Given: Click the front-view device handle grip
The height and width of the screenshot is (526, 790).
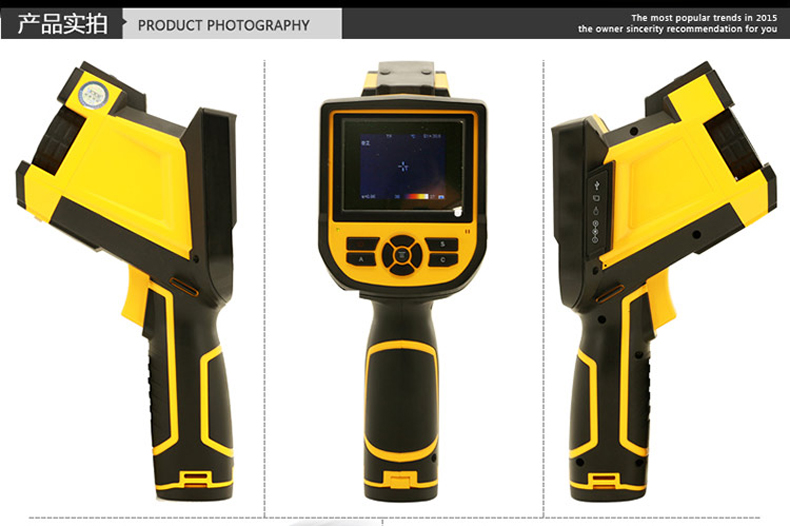Looking at the screenshot, I should click(x=400, y=400).
